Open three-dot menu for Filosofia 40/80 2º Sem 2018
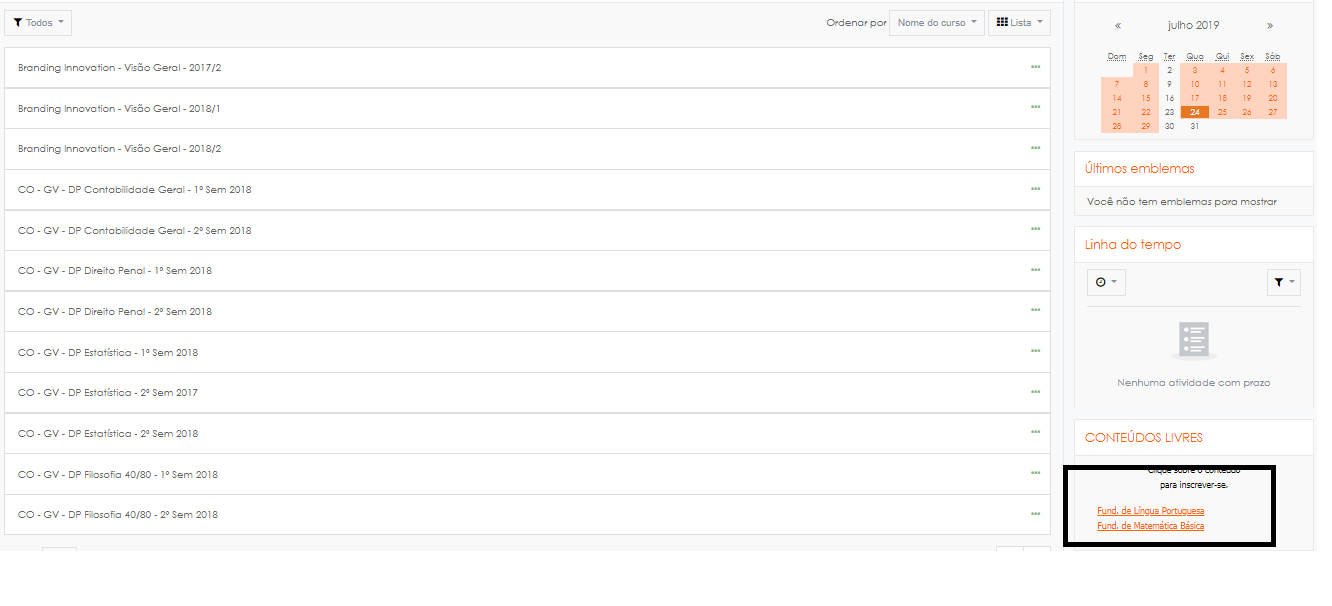This screenshot has height=606, width=1332. click(x=1035, y=514)
